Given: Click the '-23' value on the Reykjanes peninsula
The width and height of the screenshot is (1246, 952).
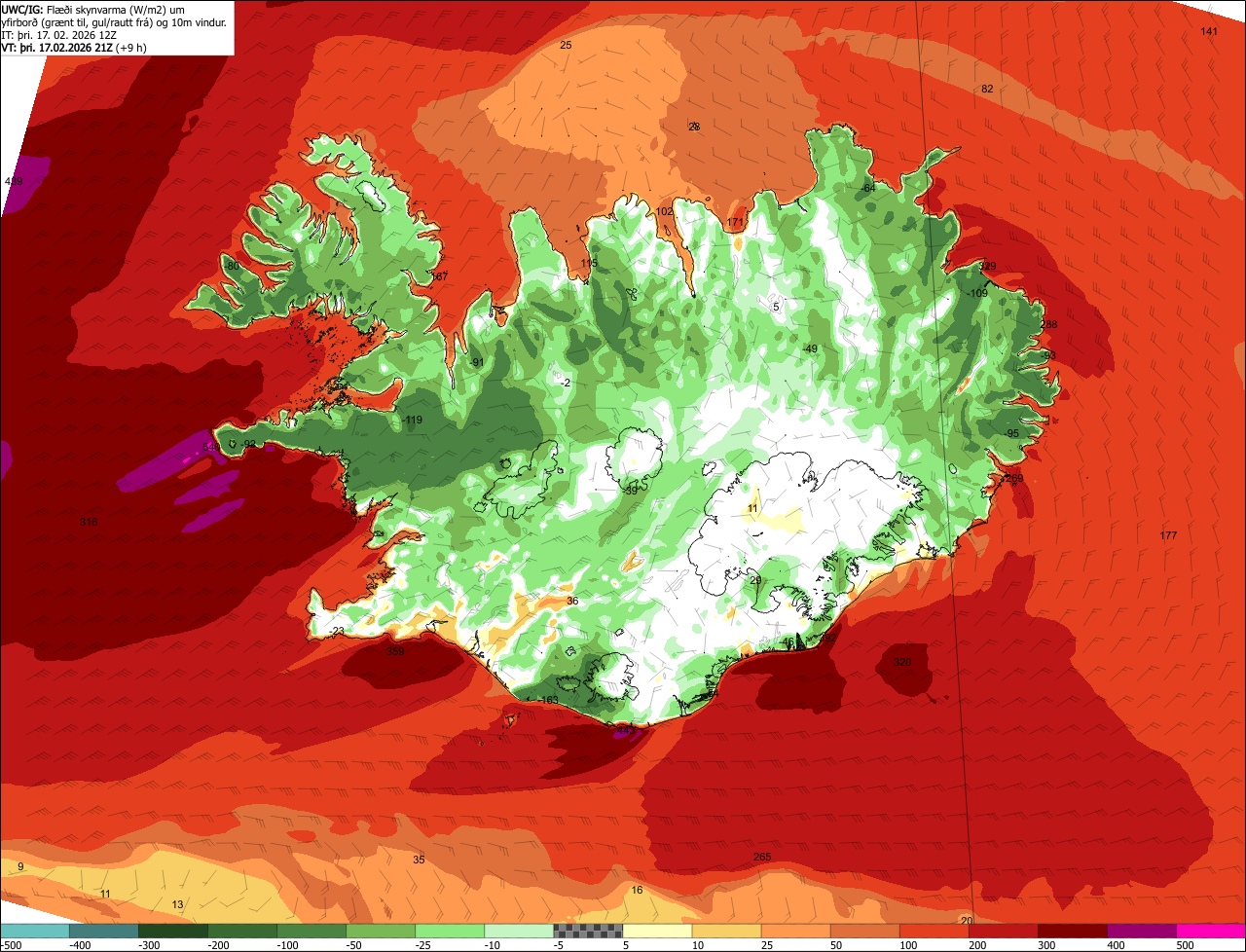Looking at the screenshot, I should [x=338, y=632].
